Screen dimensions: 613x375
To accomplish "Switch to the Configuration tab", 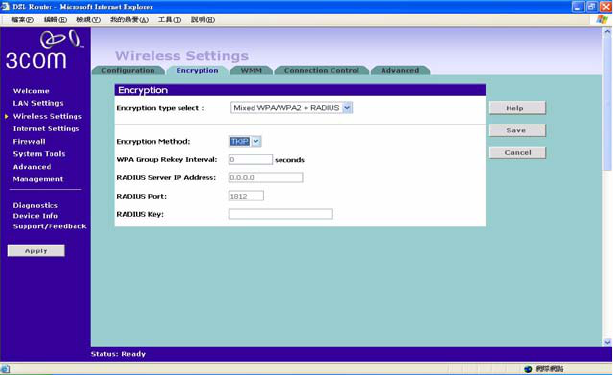I will 128,70.
